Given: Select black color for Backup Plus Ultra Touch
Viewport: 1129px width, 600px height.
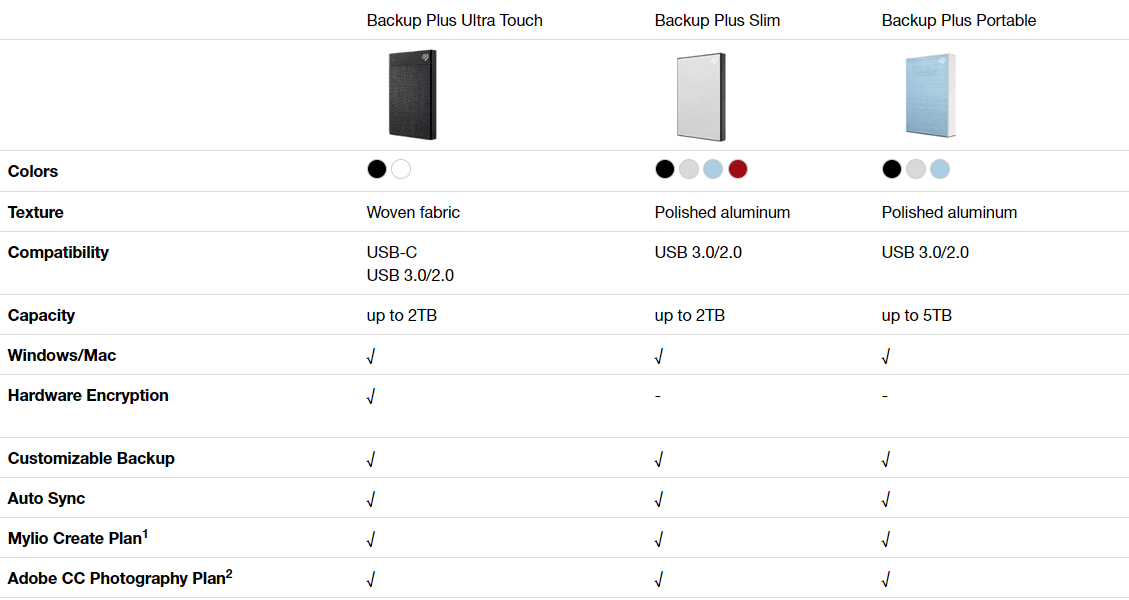Looking at the screenshot, I should click(376, 169).
